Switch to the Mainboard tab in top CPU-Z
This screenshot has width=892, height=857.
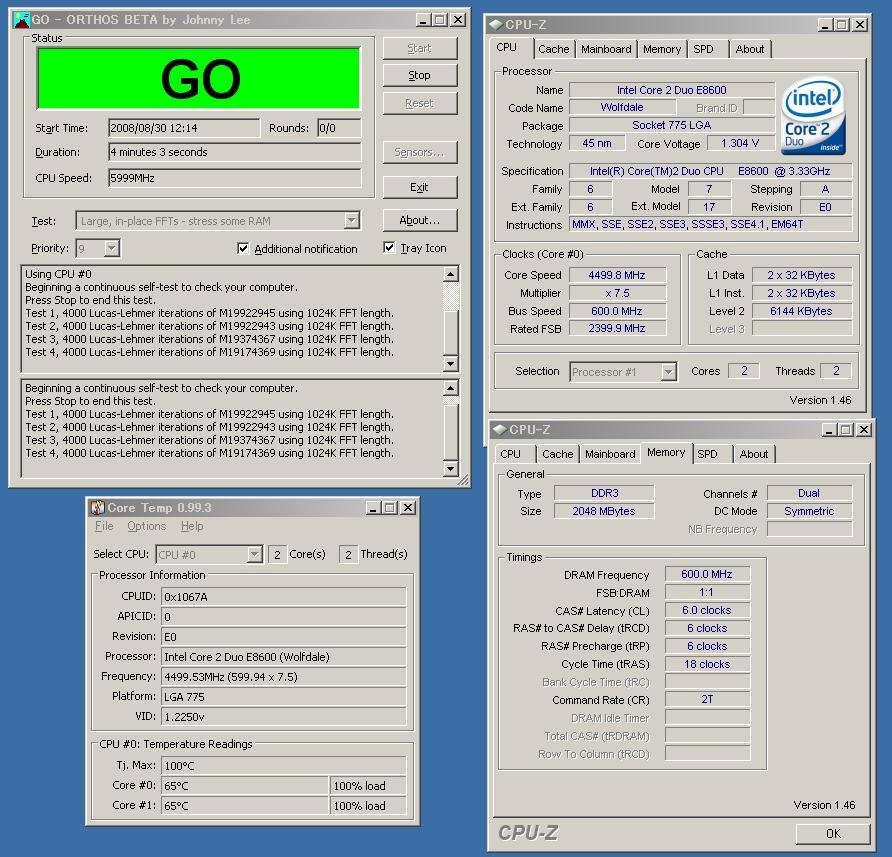[x=606, y=49]
